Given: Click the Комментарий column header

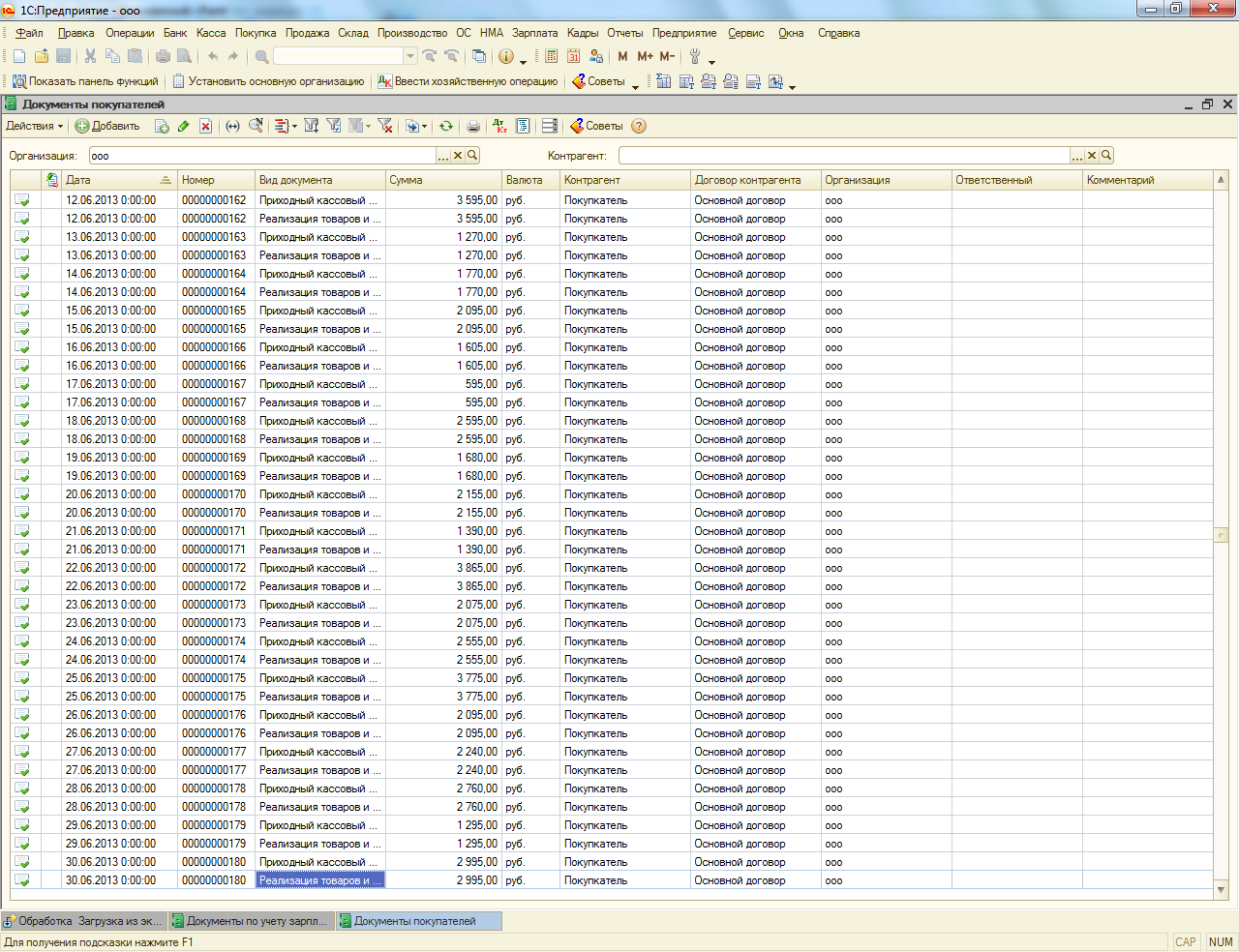Looking at the screenshot, I should click(1147, 180).
